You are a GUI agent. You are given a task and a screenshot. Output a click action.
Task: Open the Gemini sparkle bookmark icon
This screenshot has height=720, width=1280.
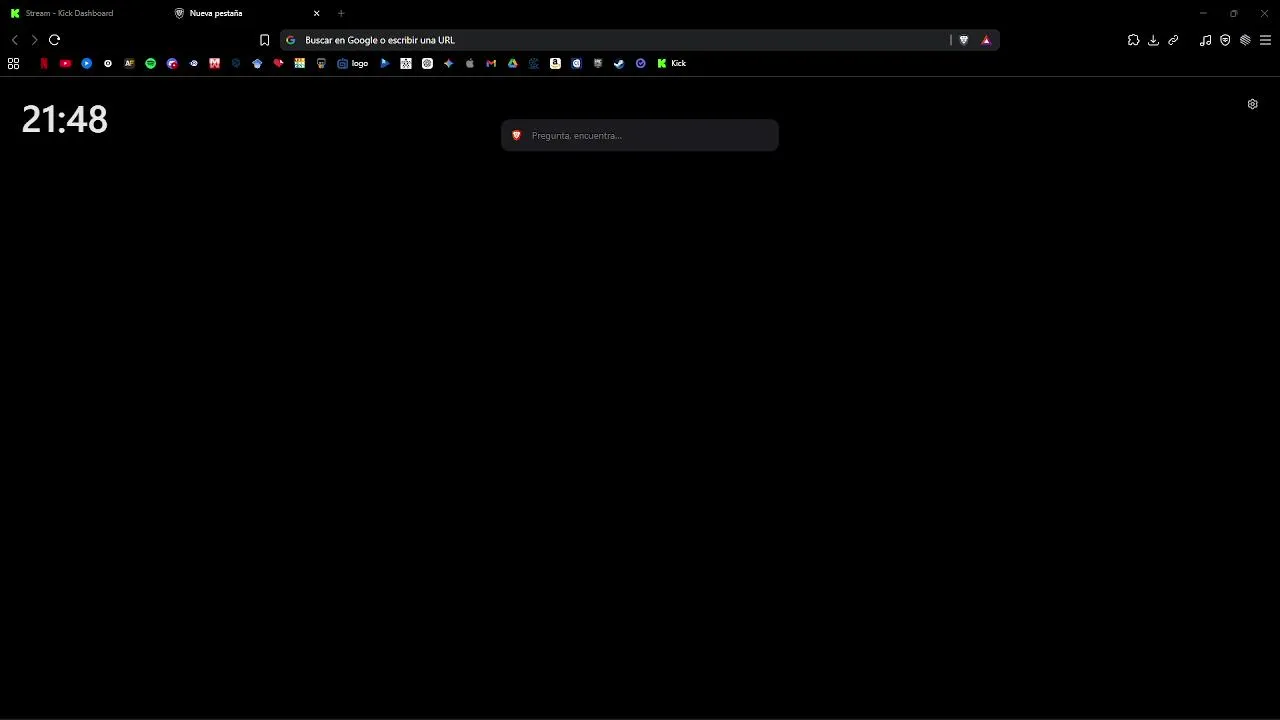click(449, 63)
